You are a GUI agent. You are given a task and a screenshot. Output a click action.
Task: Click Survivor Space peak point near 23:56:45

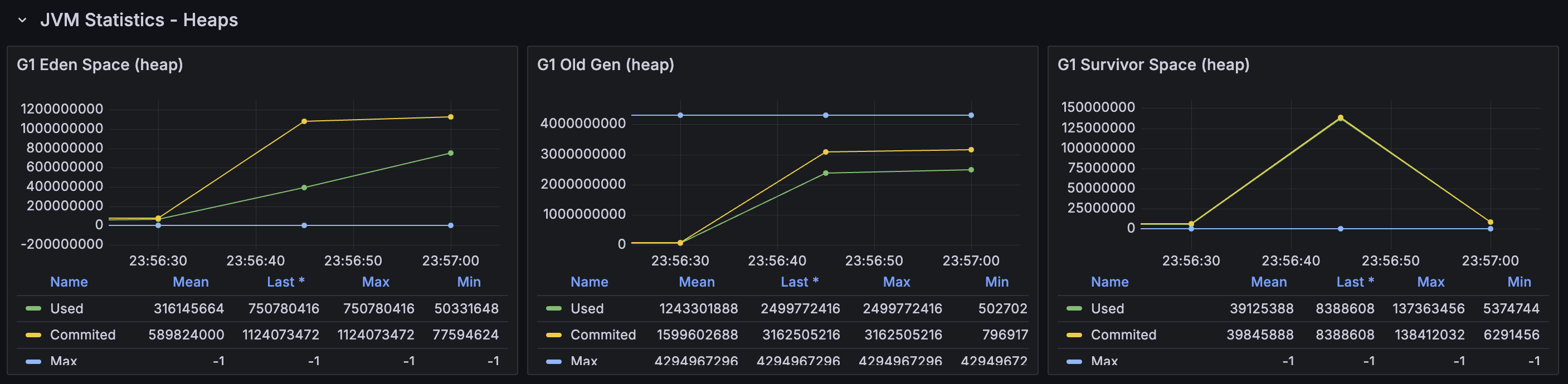(1340, 118)
